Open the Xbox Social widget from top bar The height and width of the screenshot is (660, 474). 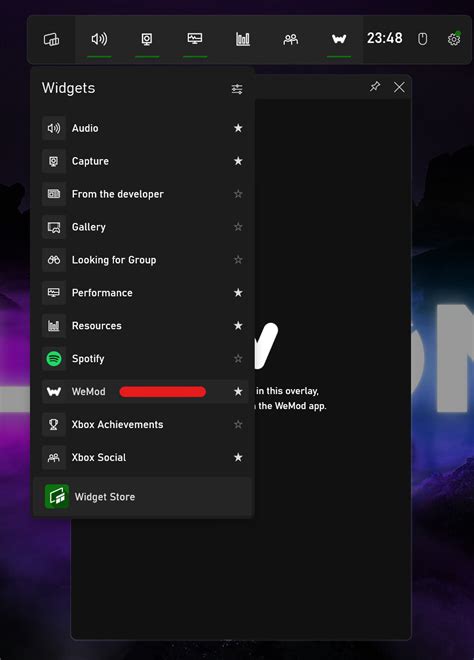pyautogui.click(x=291, y=40)
